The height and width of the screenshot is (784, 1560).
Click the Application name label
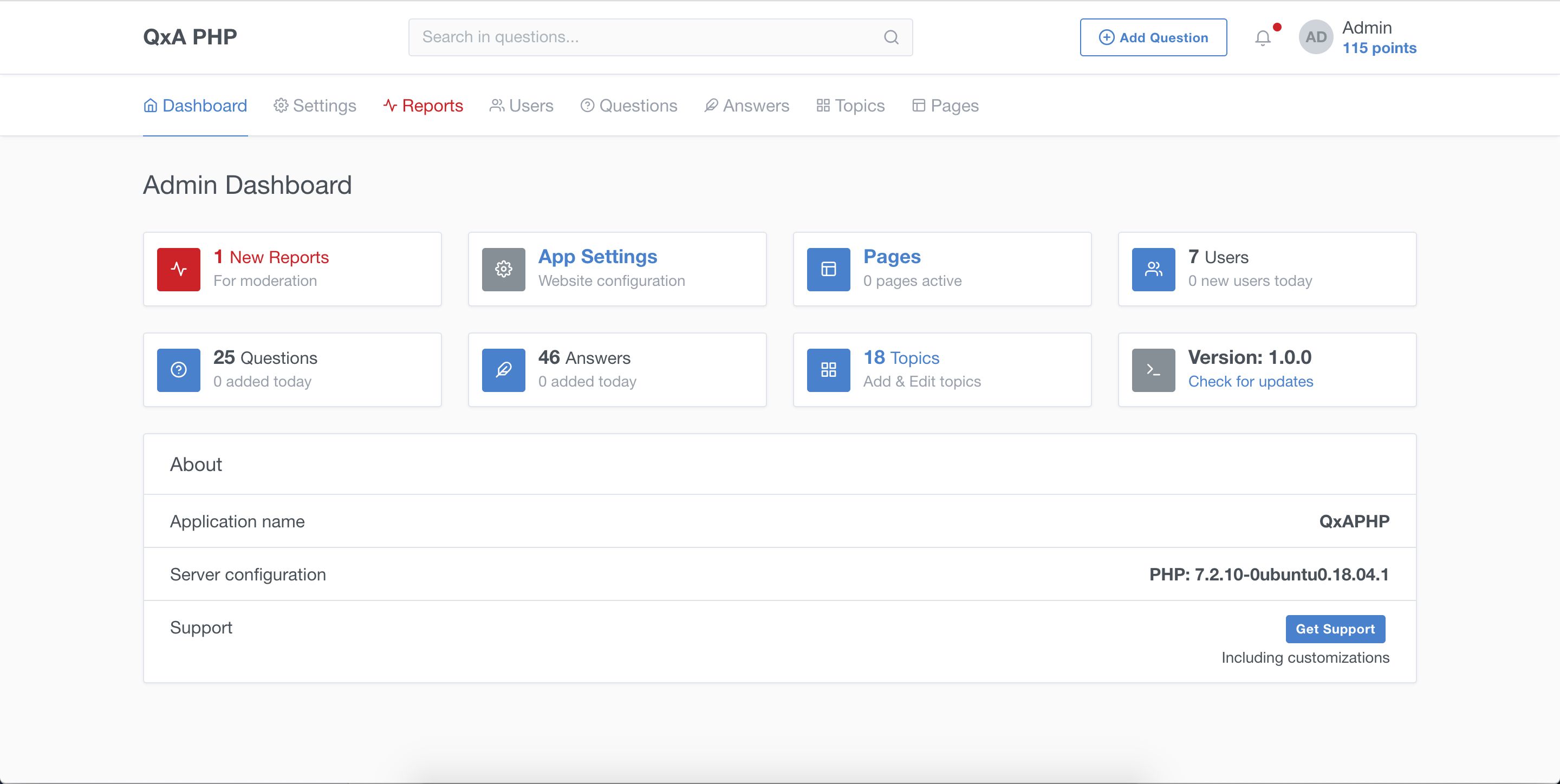coord(237,521)
